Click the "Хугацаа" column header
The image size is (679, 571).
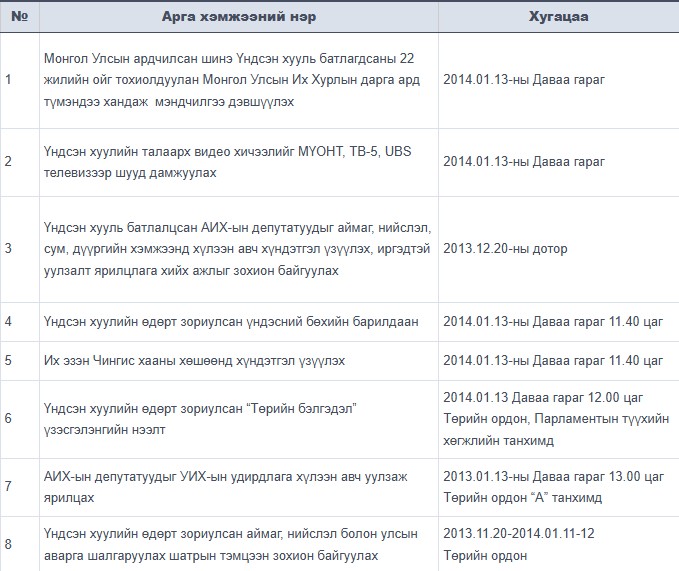[559, 16]
